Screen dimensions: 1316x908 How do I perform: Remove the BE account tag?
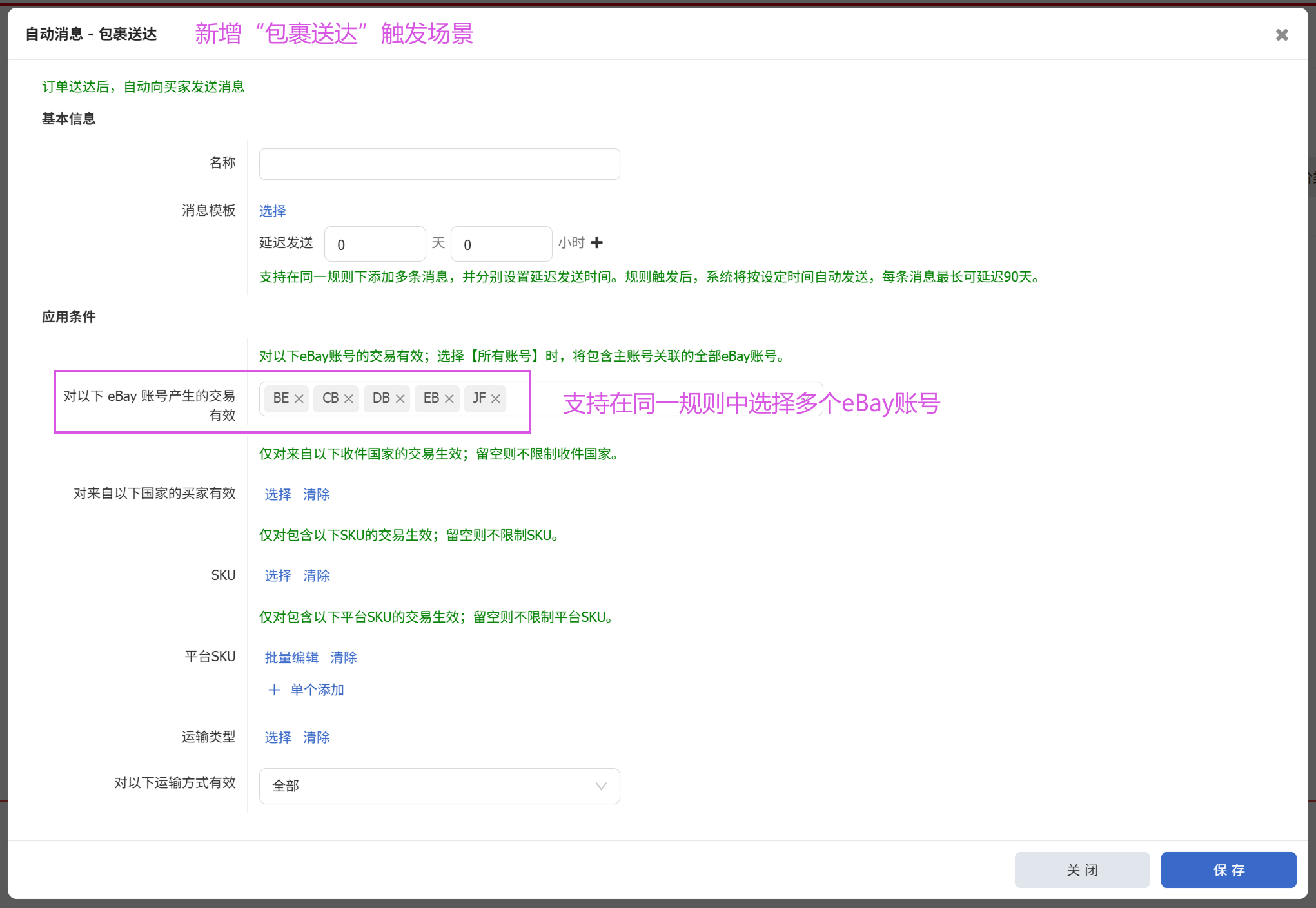pyautogui.click(x=299, y=399)
